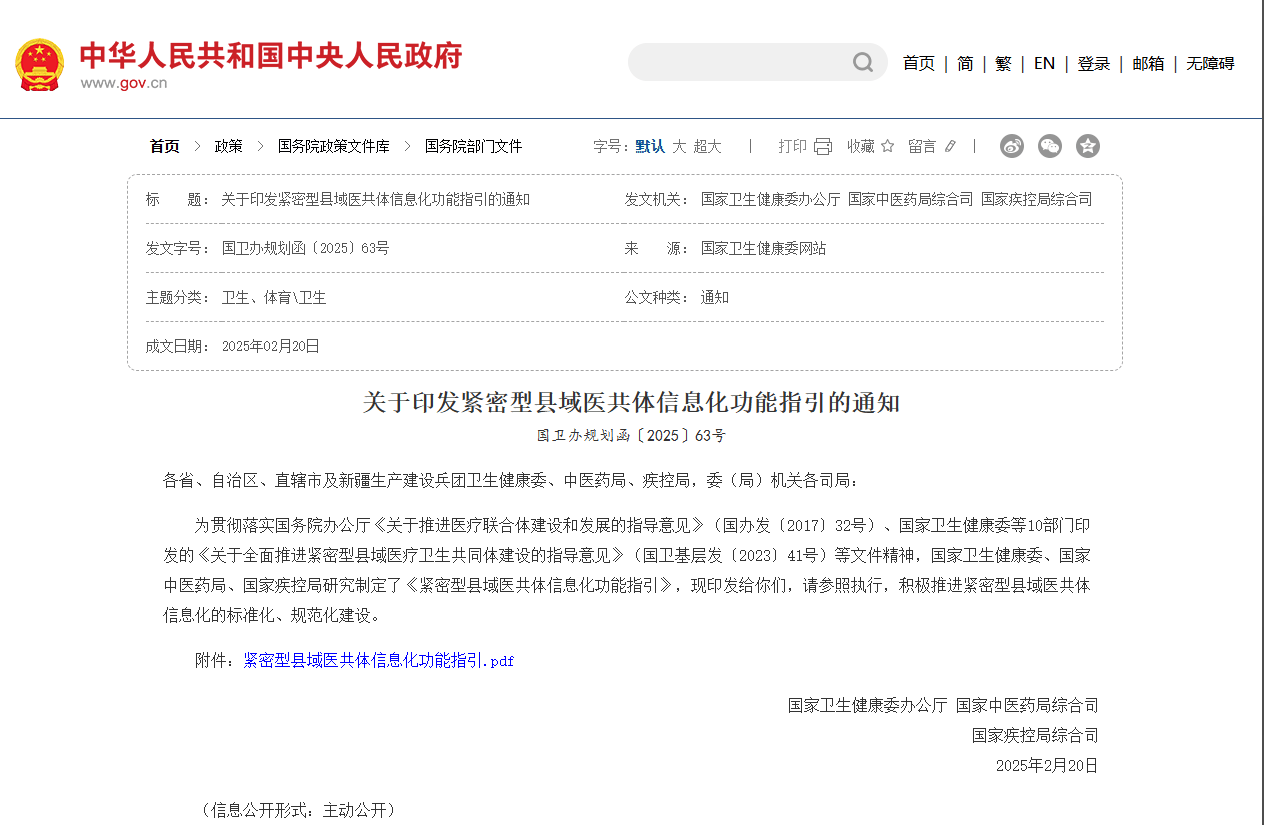Set font size to 大
This screenshot has width=1264, height=825.
pyautogui.click(x=679, y=147)
